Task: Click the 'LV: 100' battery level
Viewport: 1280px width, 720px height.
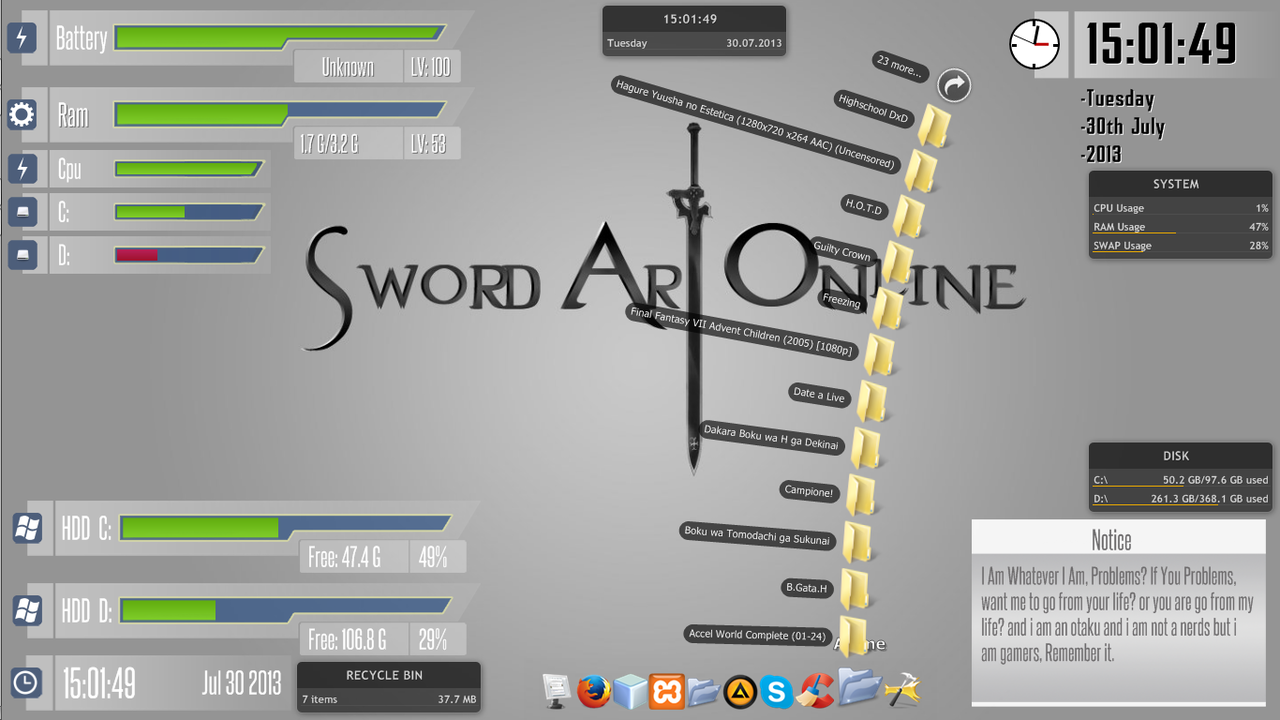Action: pos(430,68)
